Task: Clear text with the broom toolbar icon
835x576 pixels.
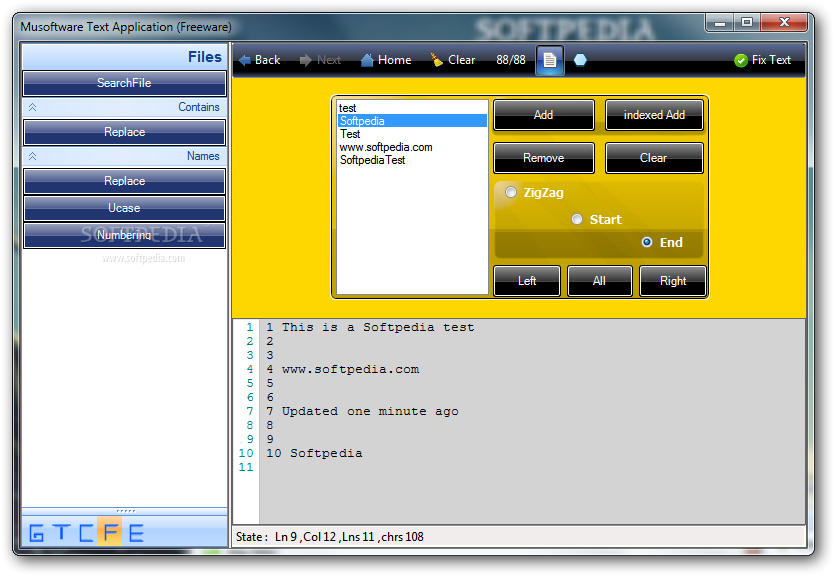Action: pos(453,60)
